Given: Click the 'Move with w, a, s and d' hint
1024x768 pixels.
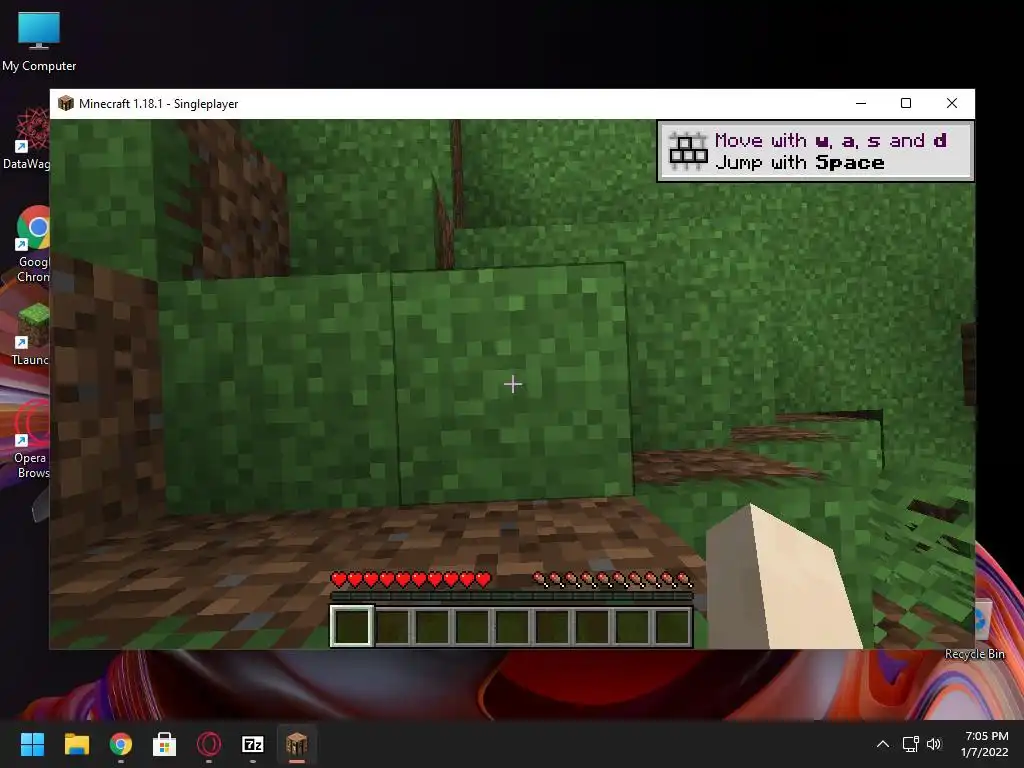Looking at the screenshot, I should coord(830,140).
